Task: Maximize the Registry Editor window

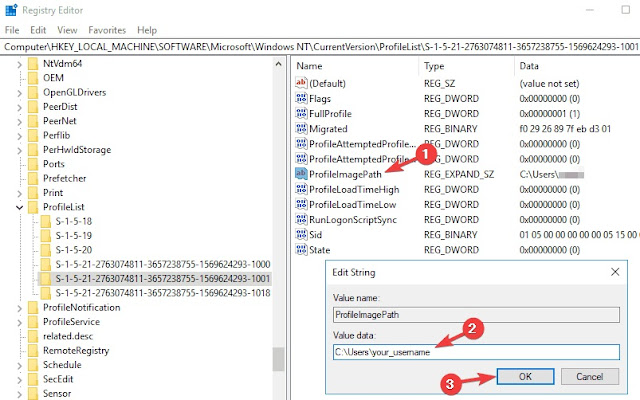Action: tap(625, 10)
